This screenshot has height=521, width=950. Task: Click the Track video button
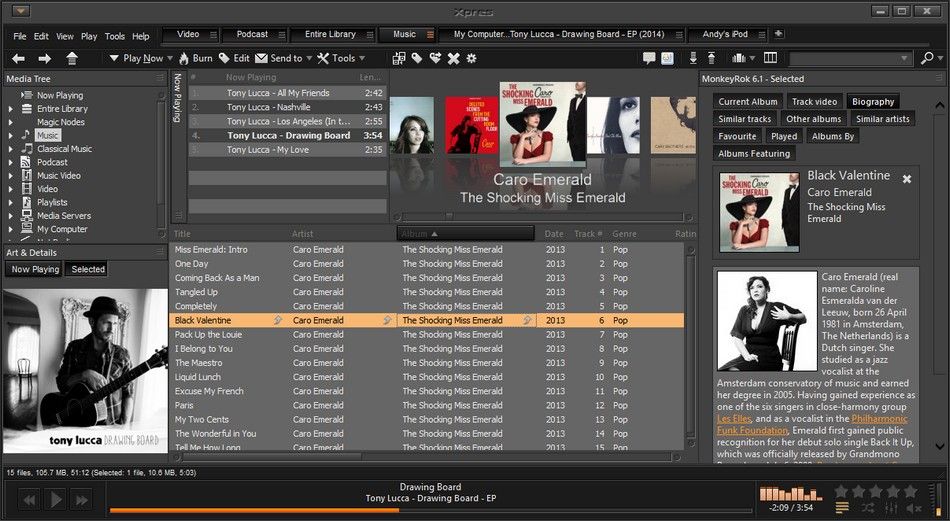tap(814, 102)
